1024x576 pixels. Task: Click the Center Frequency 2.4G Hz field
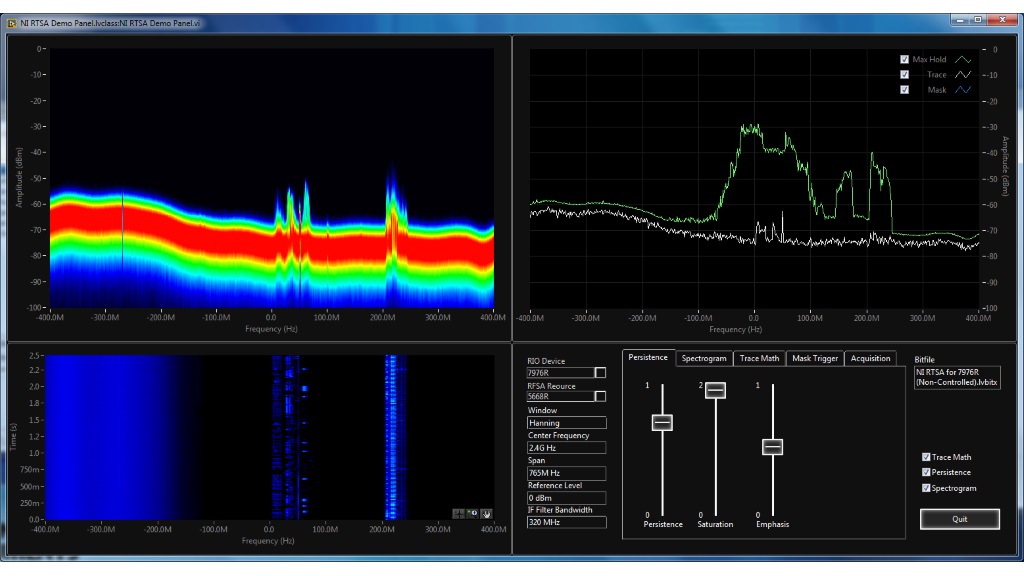[566, 448]
